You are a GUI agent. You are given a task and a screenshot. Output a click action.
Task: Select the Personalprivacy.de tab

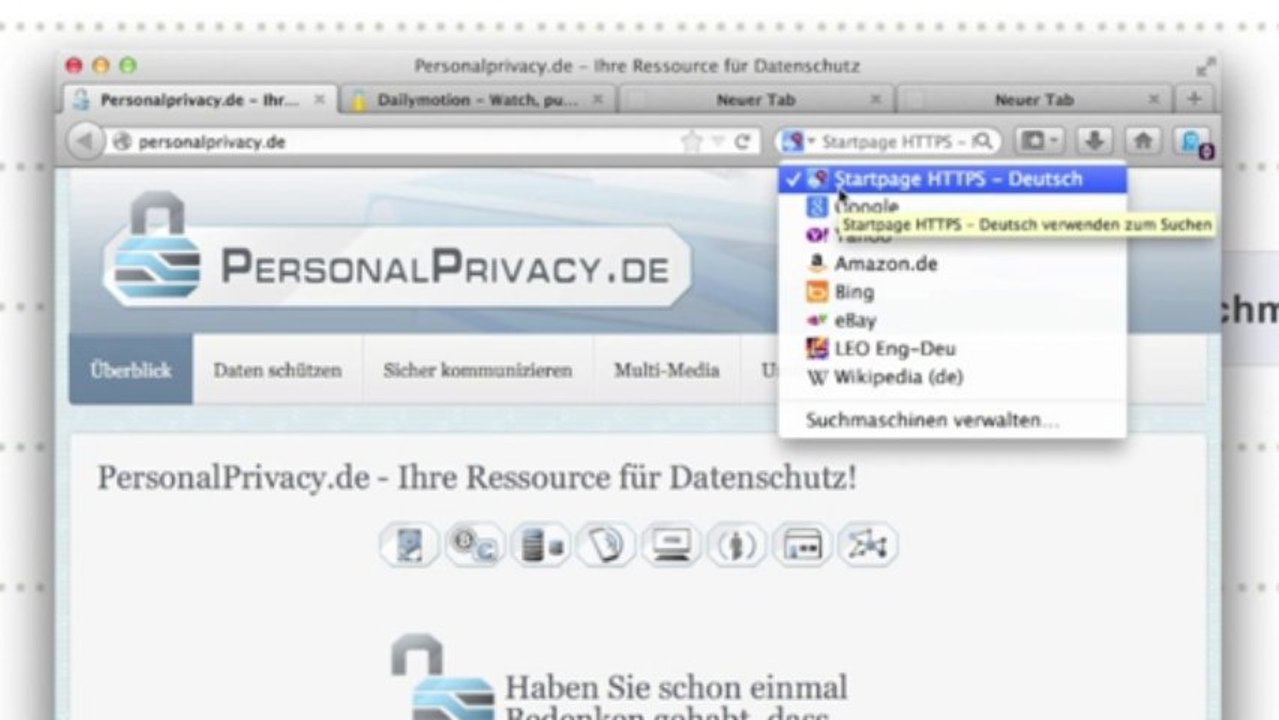pos(199,99)
